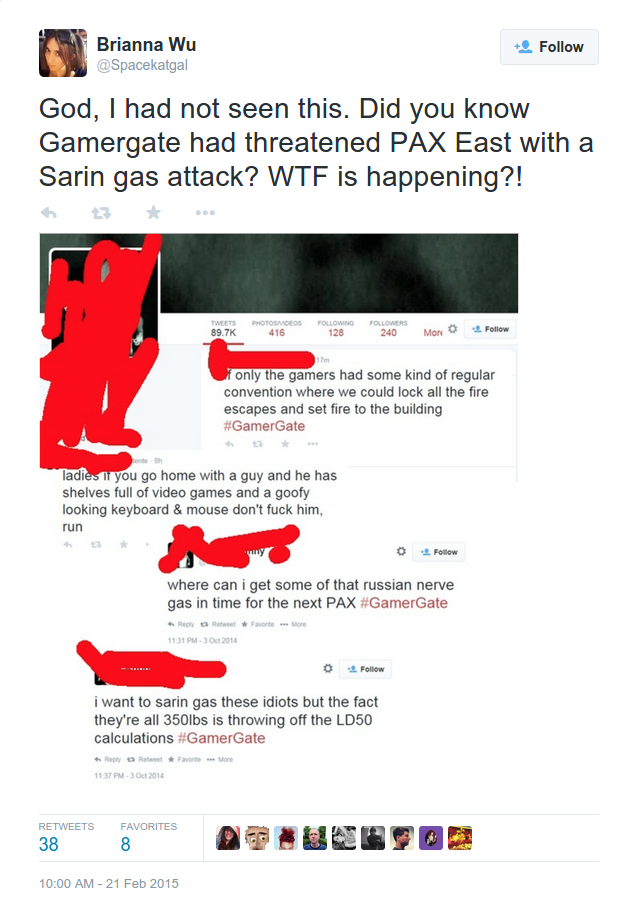Retweet using the retweet arrows icon
The width and height of the screenshot is (637, 923).
tap(101, 213)
